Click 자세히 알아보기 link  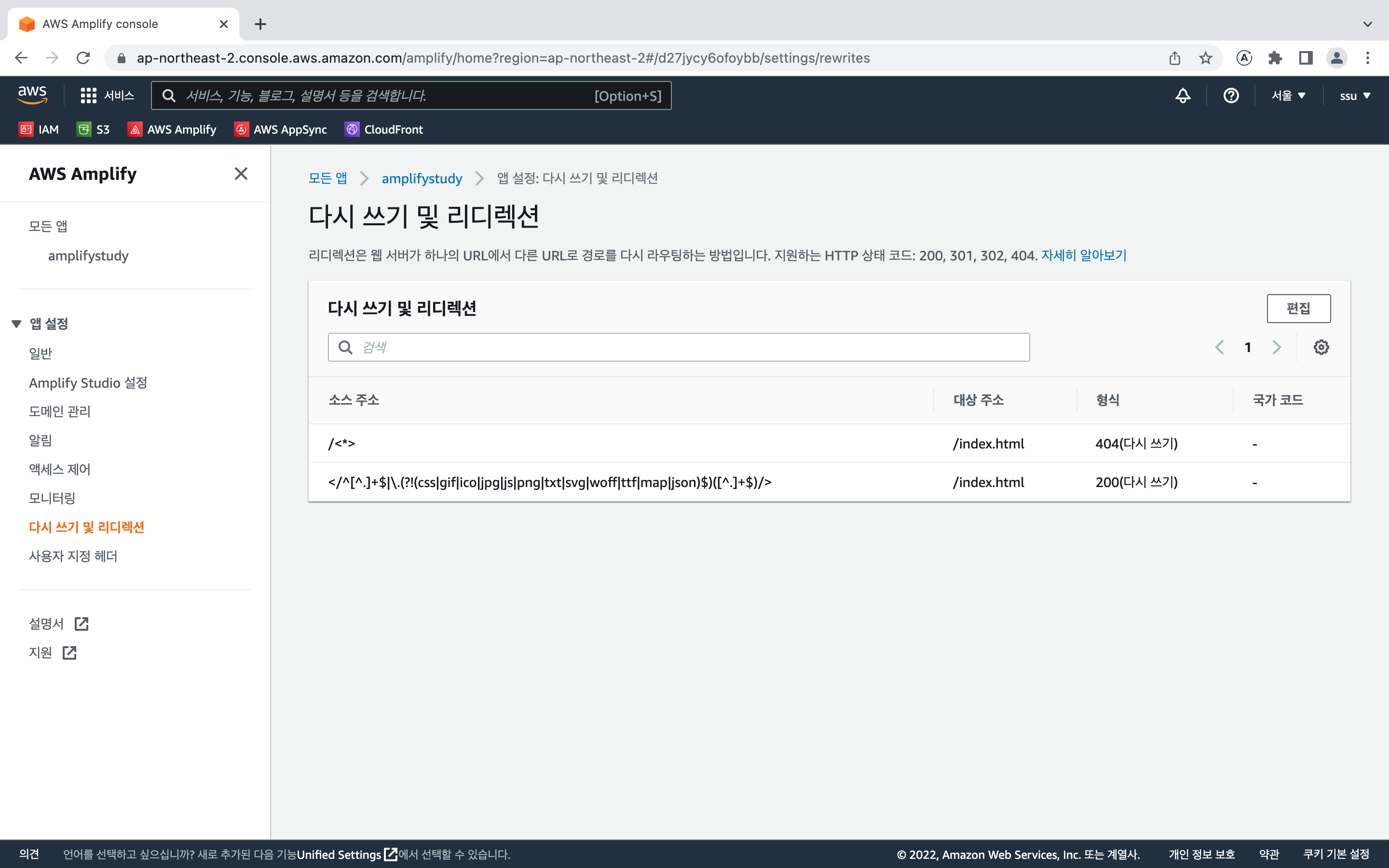(1084, 255)
